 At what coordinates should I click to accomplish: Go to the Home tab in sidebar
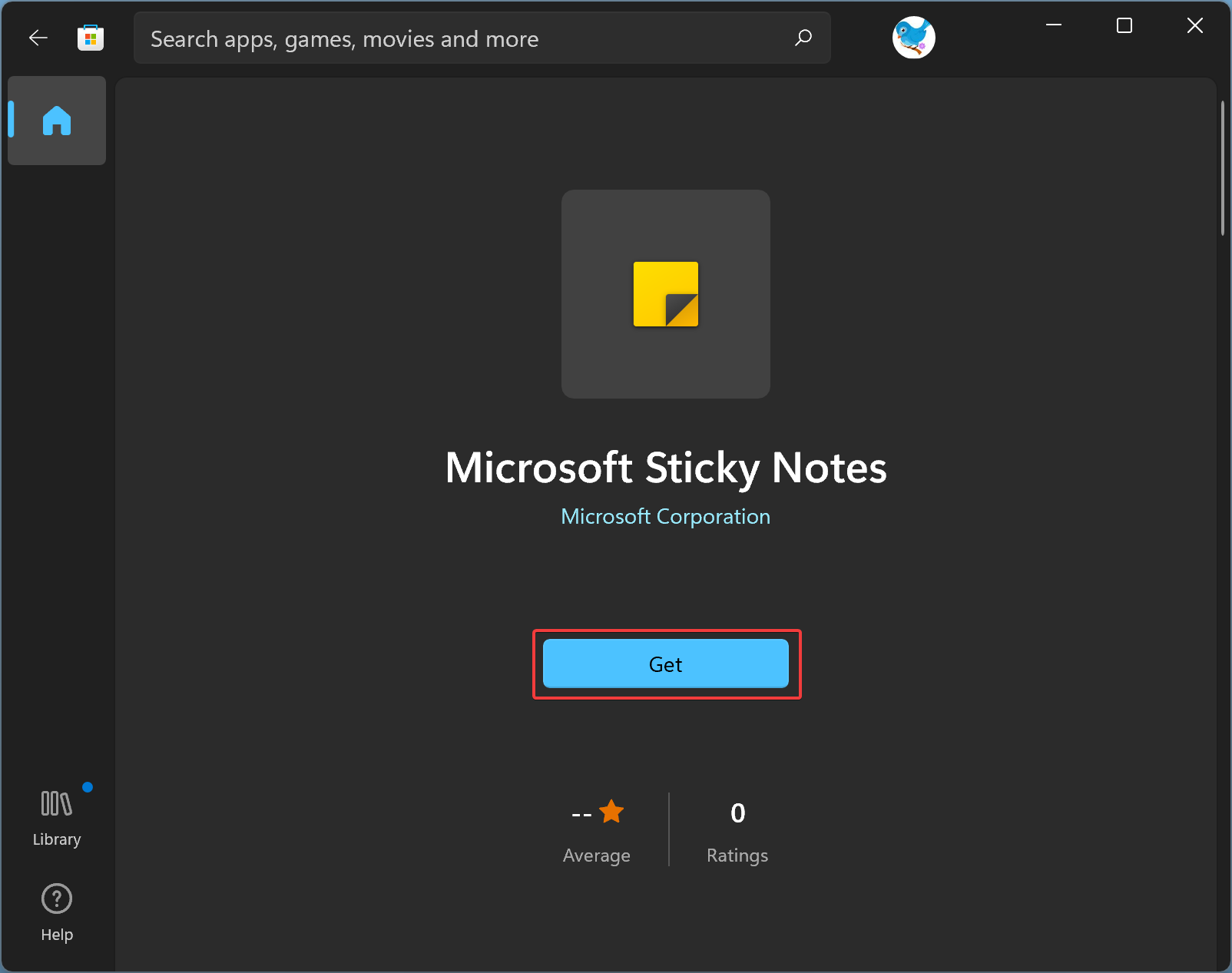(x=57, y=121)
